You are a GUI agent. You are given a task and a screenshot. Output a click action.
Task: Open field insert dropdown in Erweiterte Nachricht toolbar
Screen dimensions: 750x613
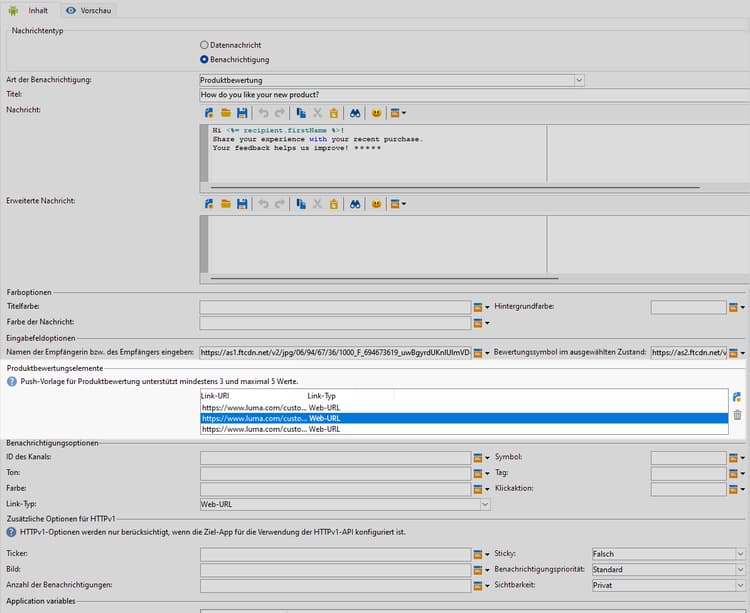(x=398, y=204)
